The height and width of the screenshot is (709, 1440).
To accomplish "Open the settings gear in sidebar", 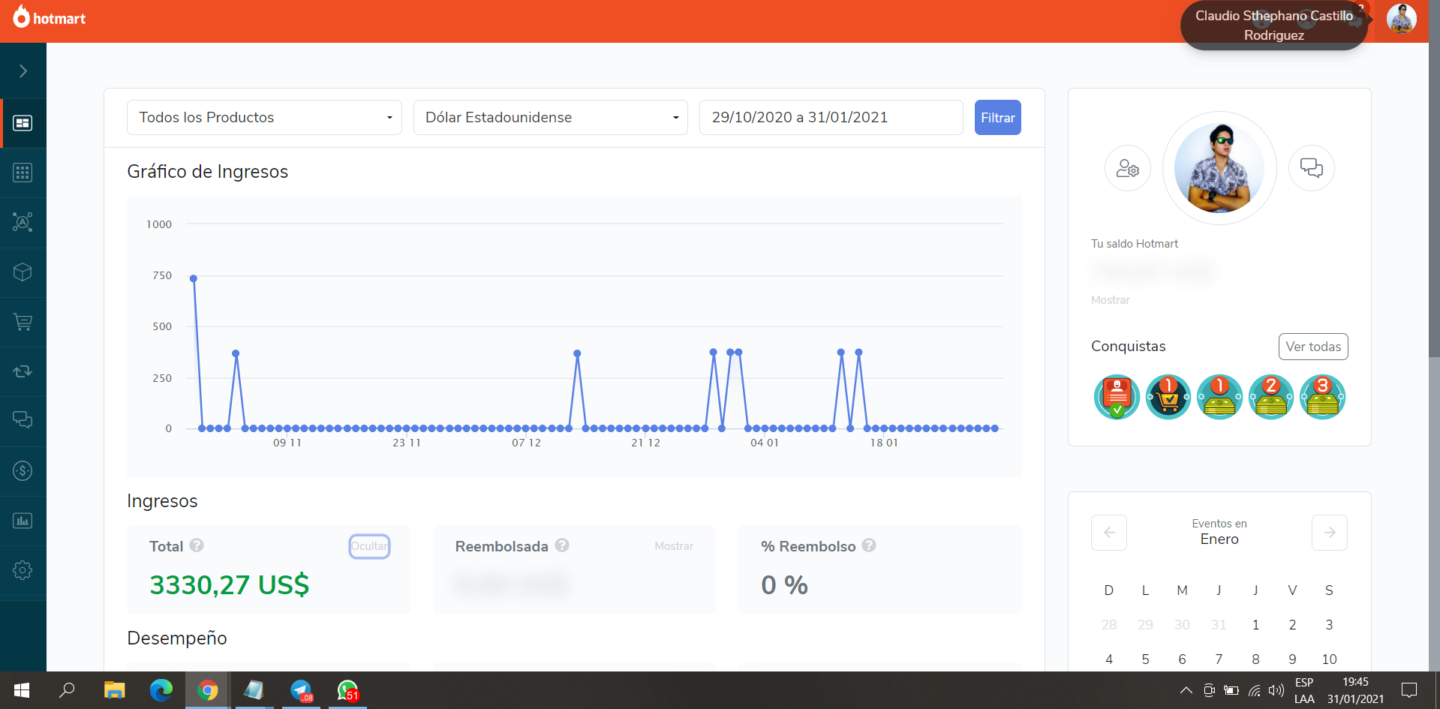I will [22, 570].
